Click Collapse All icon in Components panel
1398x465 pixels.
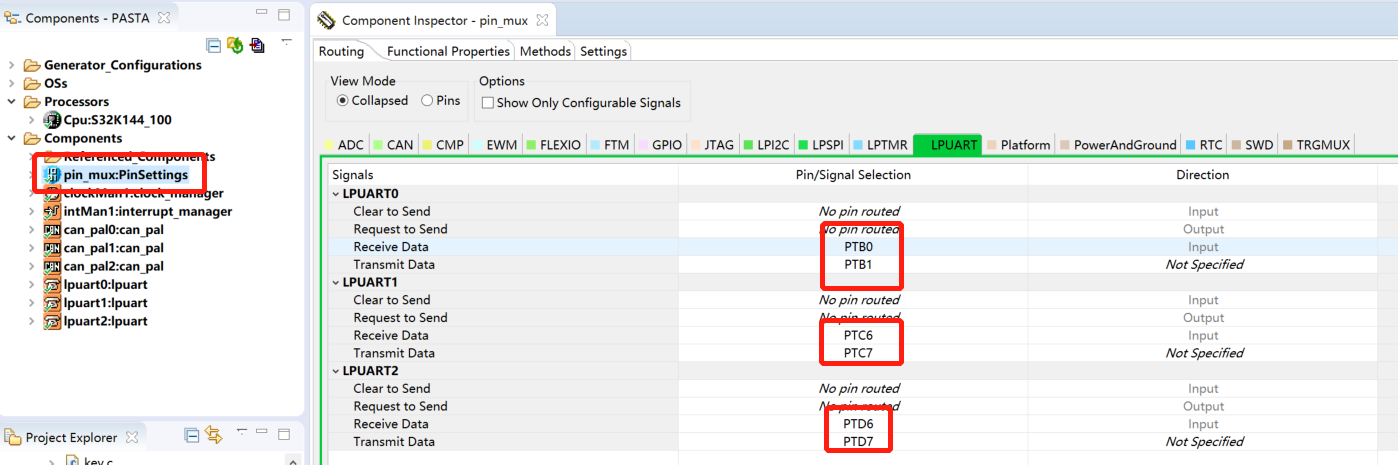coord(213,45)
